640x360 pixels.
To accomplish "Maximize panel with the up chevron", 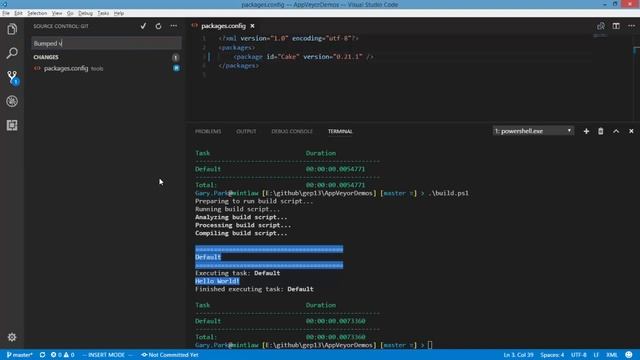I will [x=616, y=131].
